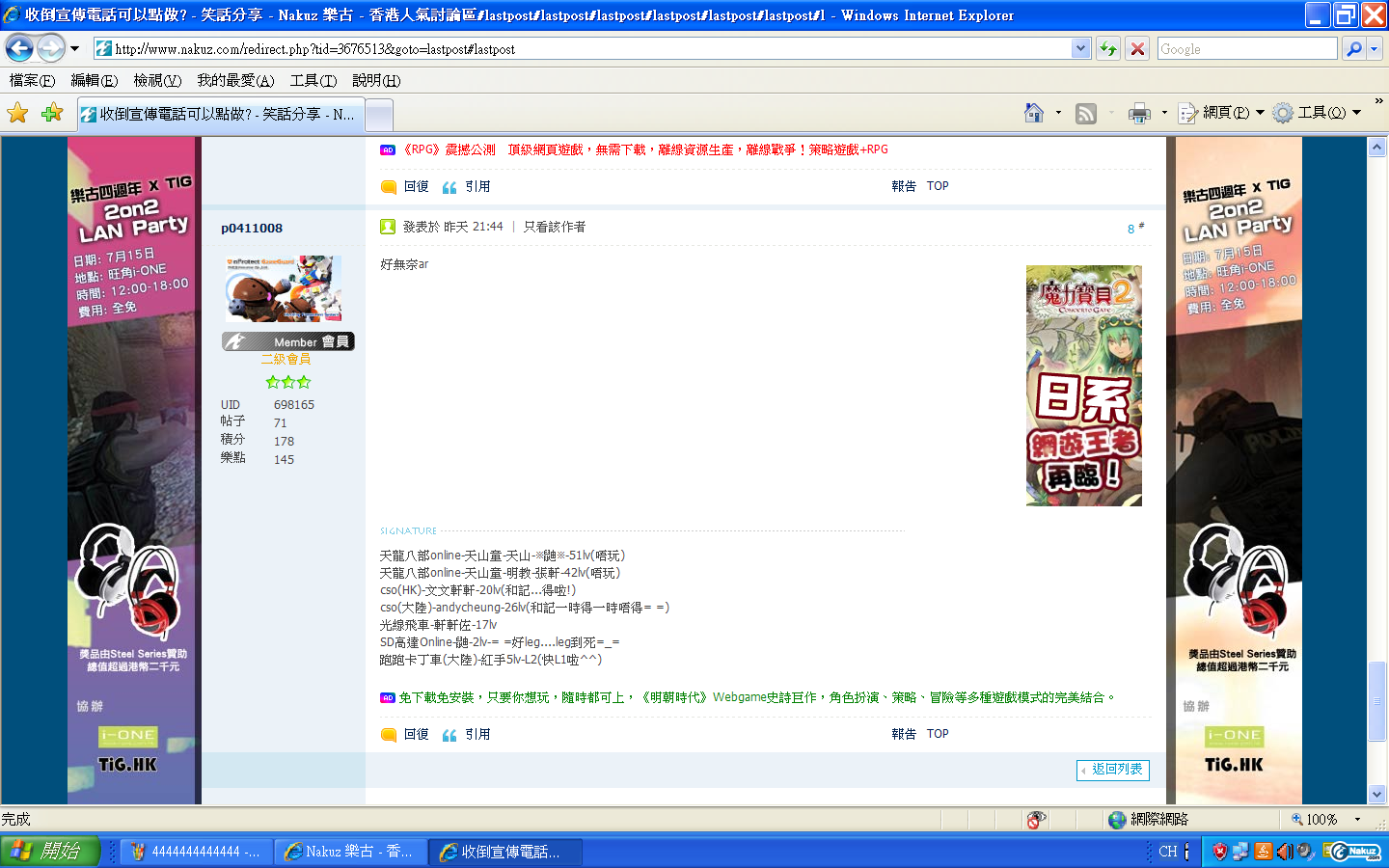Click inside the Google search box

(1246, 48)
